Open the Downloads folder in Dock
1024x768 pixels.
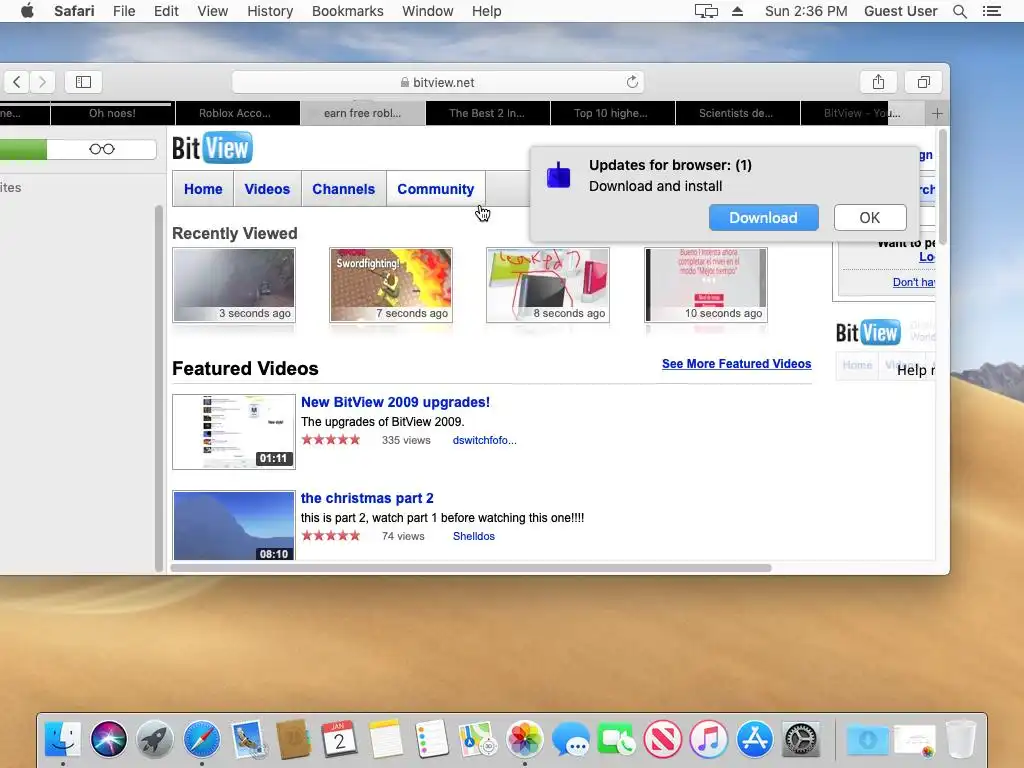pos(867,739)
